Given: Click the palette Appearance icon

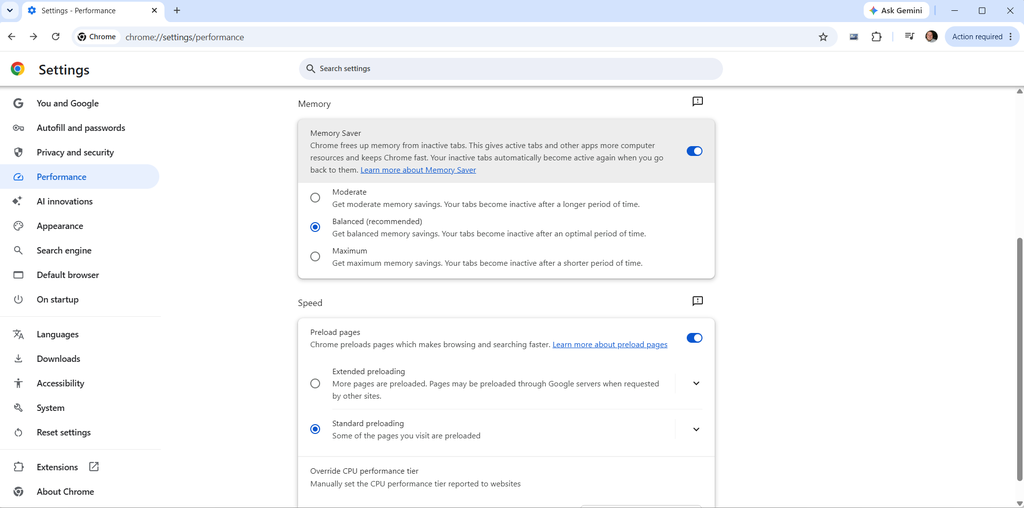Looking at the screenshot, I should pos(18,226).
